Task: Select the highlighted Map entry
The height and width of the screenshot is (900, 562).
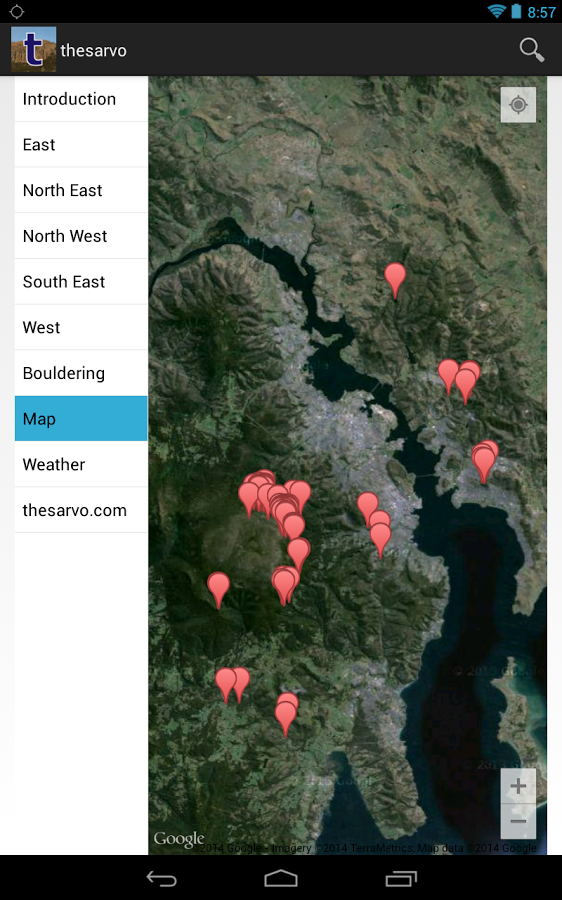Action: pyautogui.click(x=81, y=418)
